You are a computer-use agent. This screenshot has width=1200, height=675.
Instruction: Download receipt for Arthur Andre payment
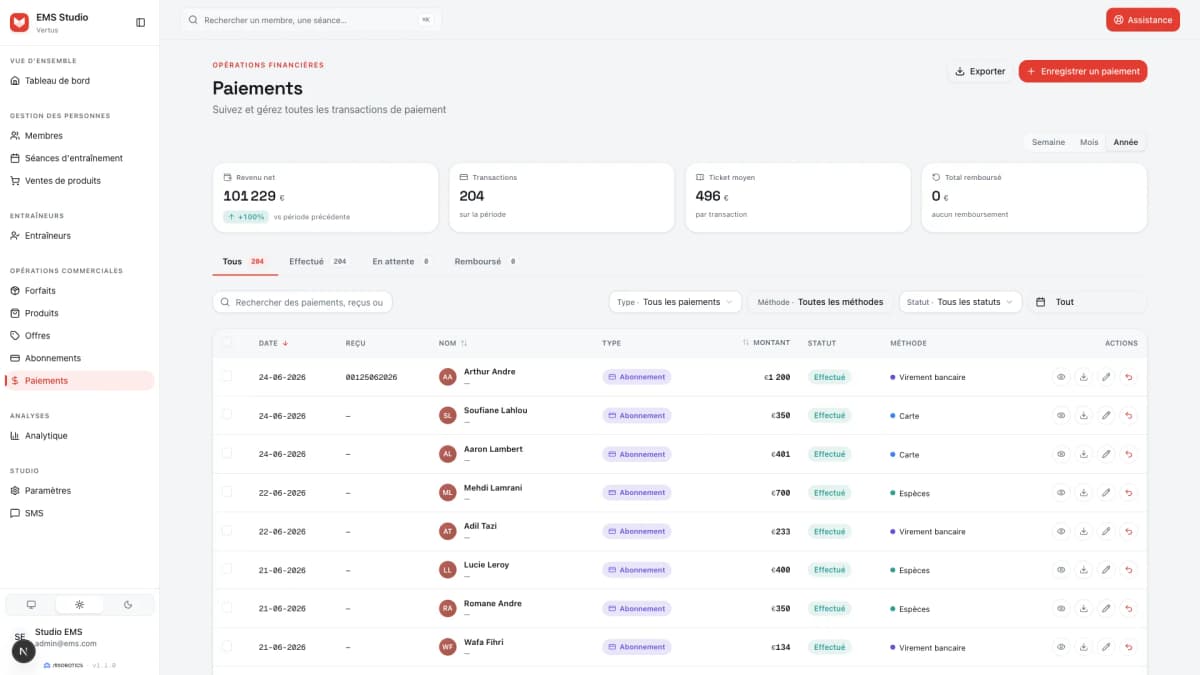1083,377
